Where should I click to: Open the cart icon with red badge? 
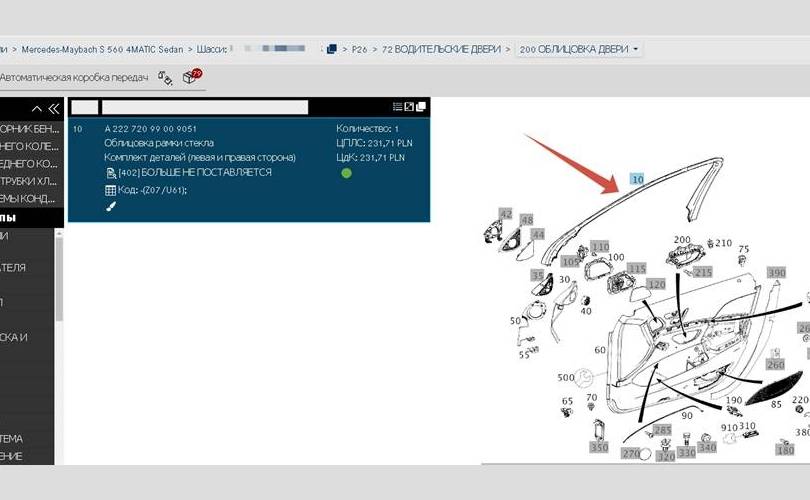pyautogui.click(x=192, y=77)
